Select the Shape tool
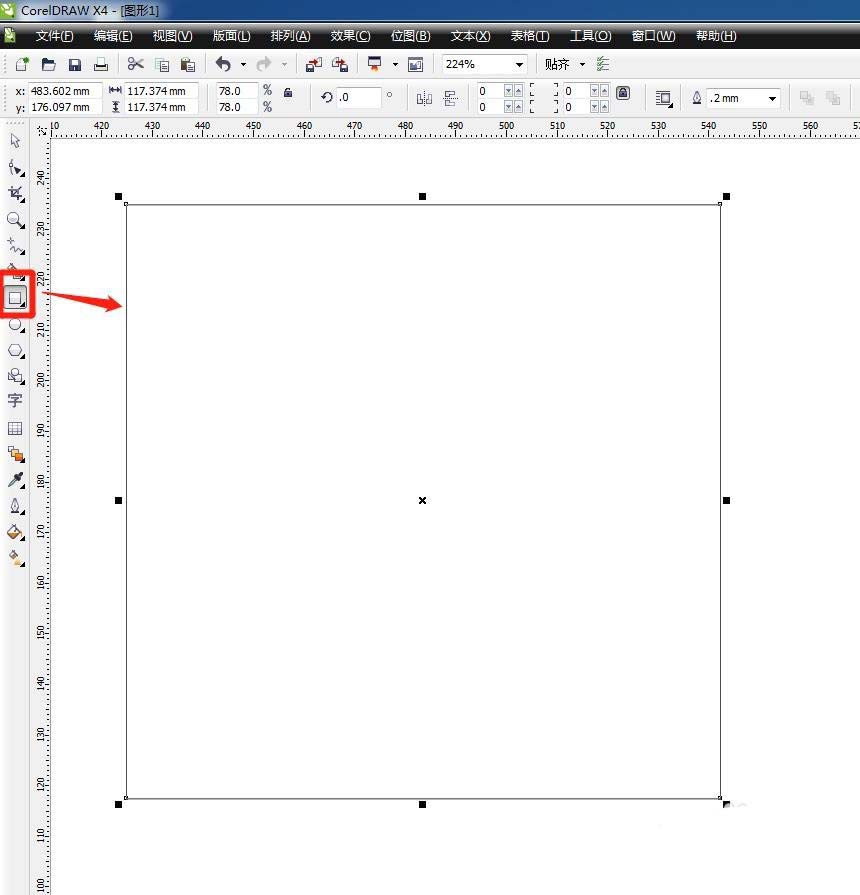The width and height of the screenshot is (860, 895). [15, 167]
